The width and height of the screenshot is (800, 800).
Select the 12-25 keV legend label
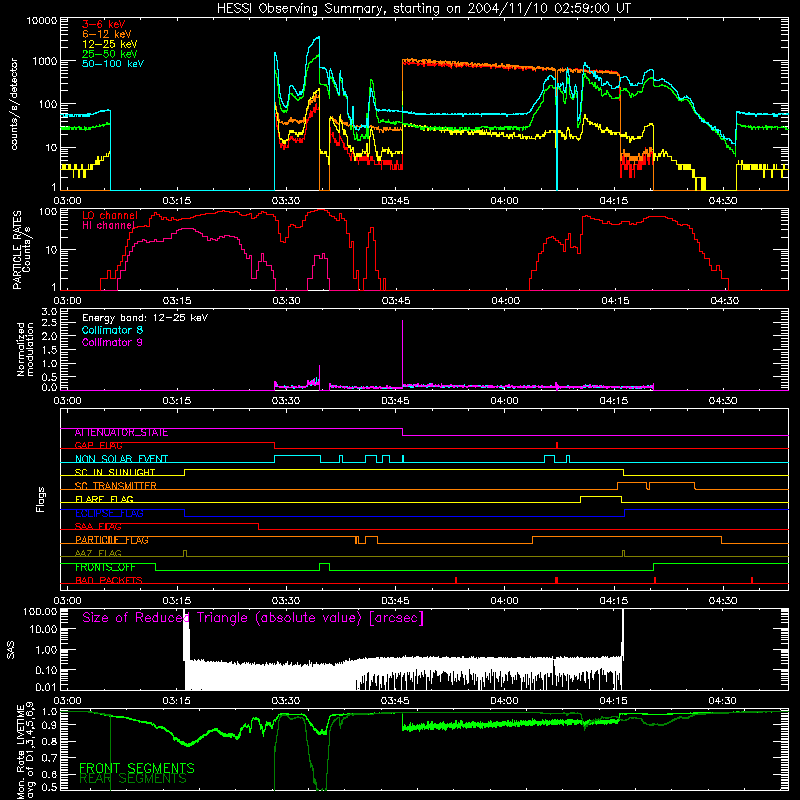pyautogui.click(x=110, y=44)
